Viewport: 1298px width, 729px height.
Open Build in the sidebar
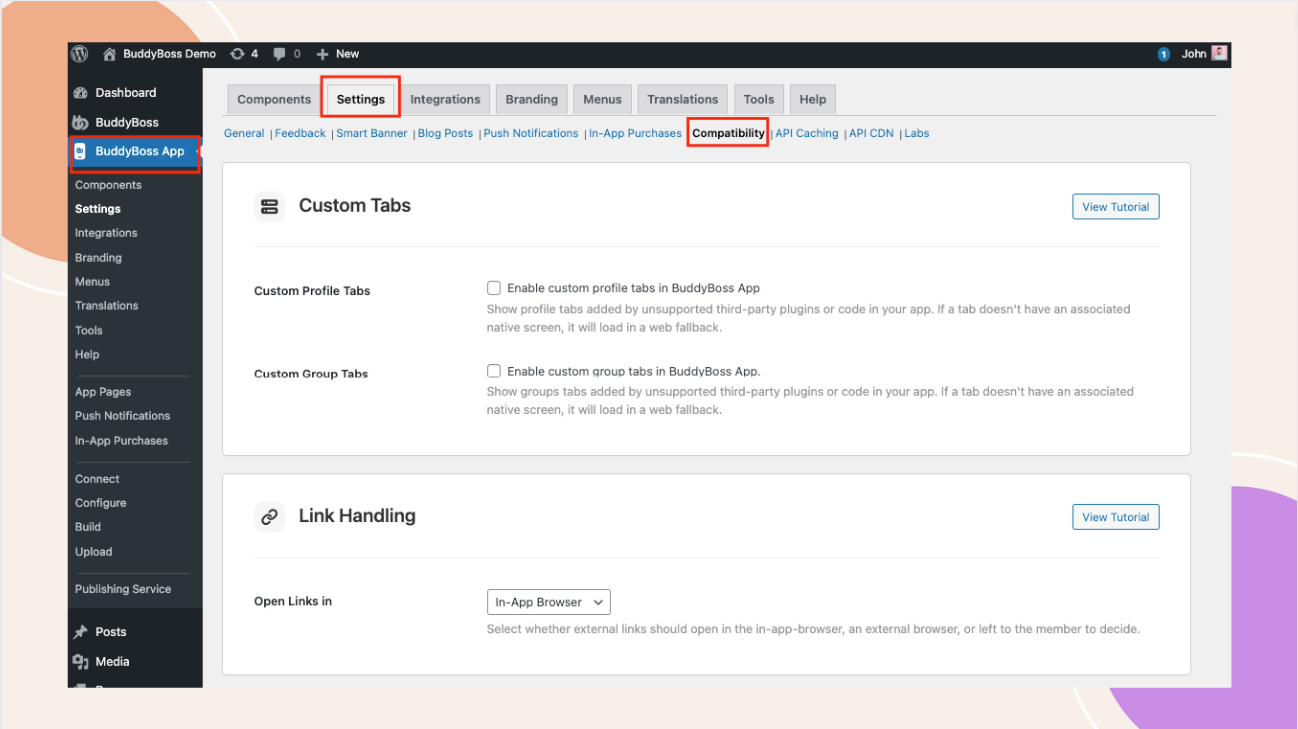(x=88, y=527)
